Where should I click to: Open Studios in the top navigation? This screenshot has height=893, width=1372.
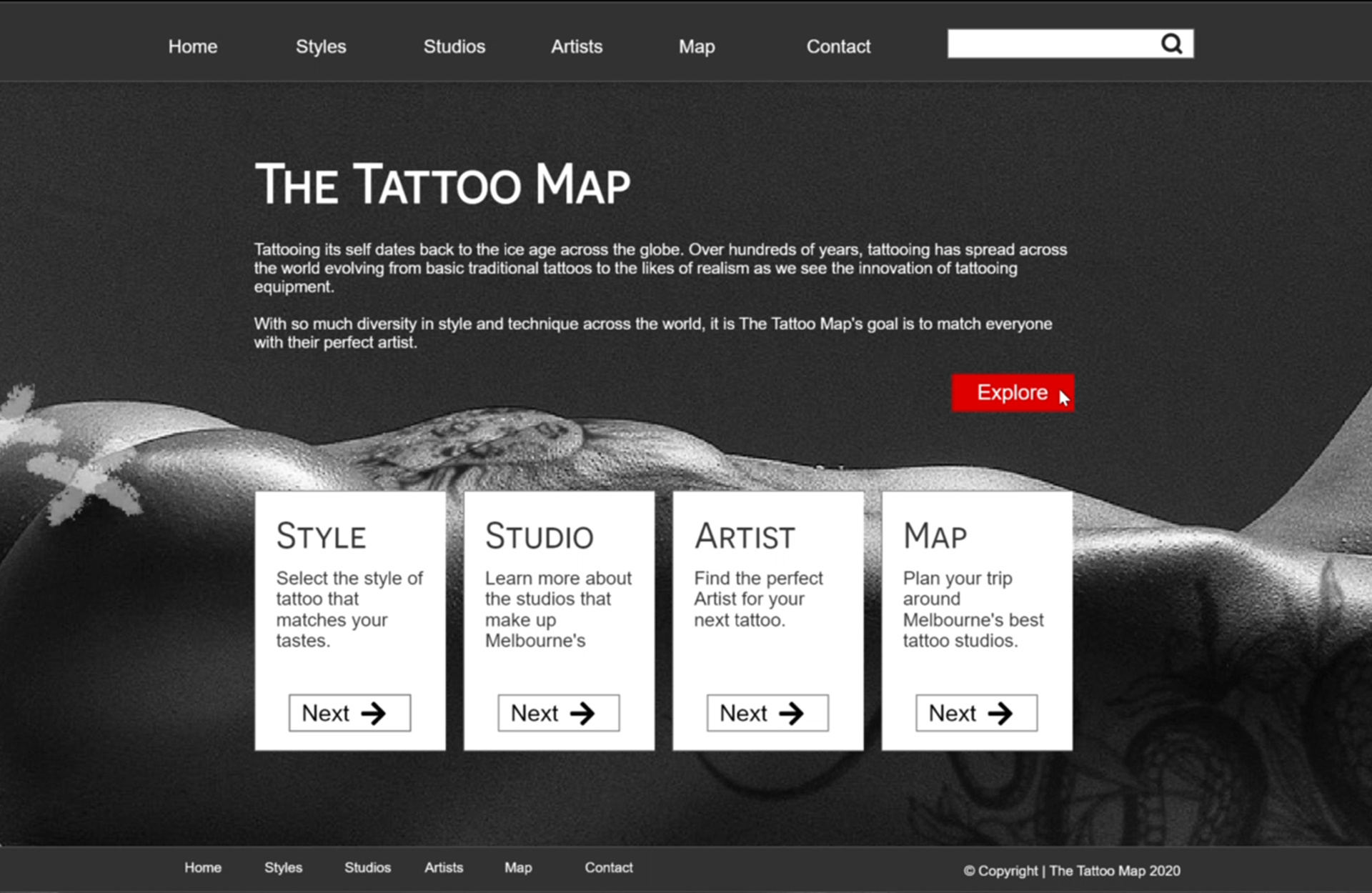pos(454,46)
